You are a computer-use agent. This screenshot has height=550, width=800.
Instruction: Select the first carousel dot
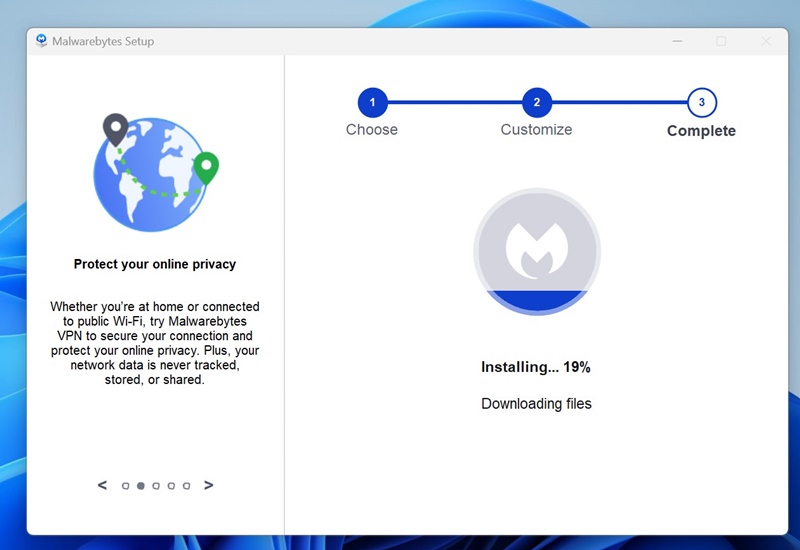[125, 486]
